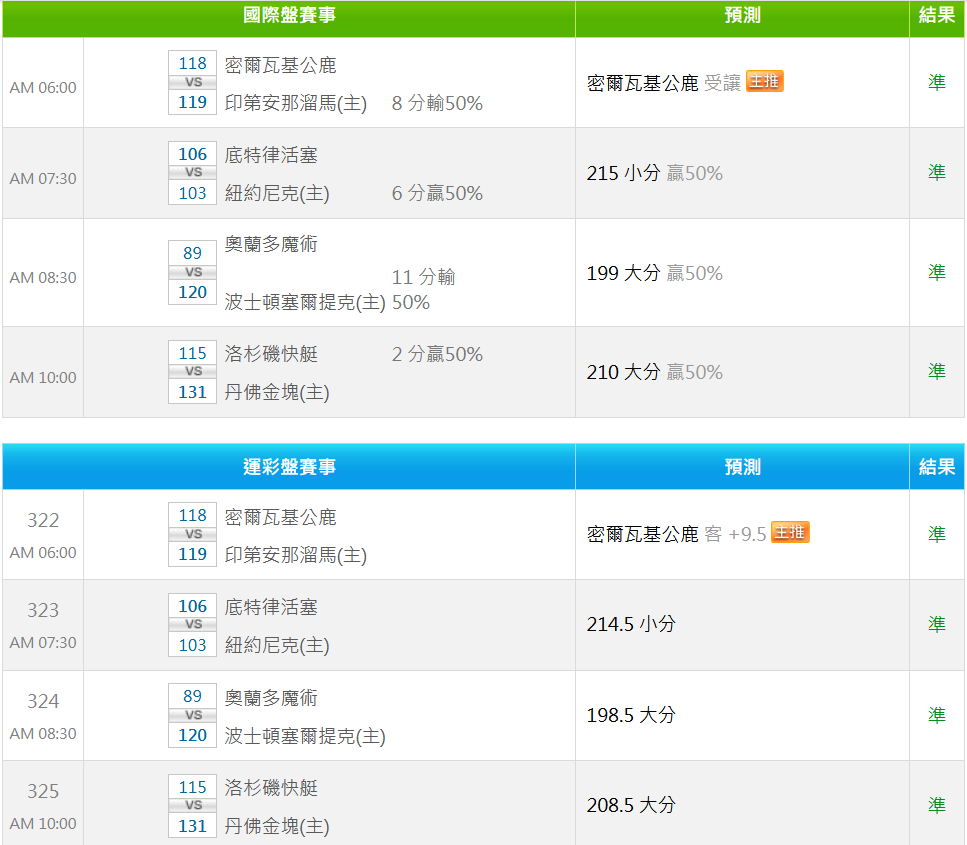The image size is (967, 845).
Task: Click team 紐約尼克(主) in game 323
Action: point(277,645)
